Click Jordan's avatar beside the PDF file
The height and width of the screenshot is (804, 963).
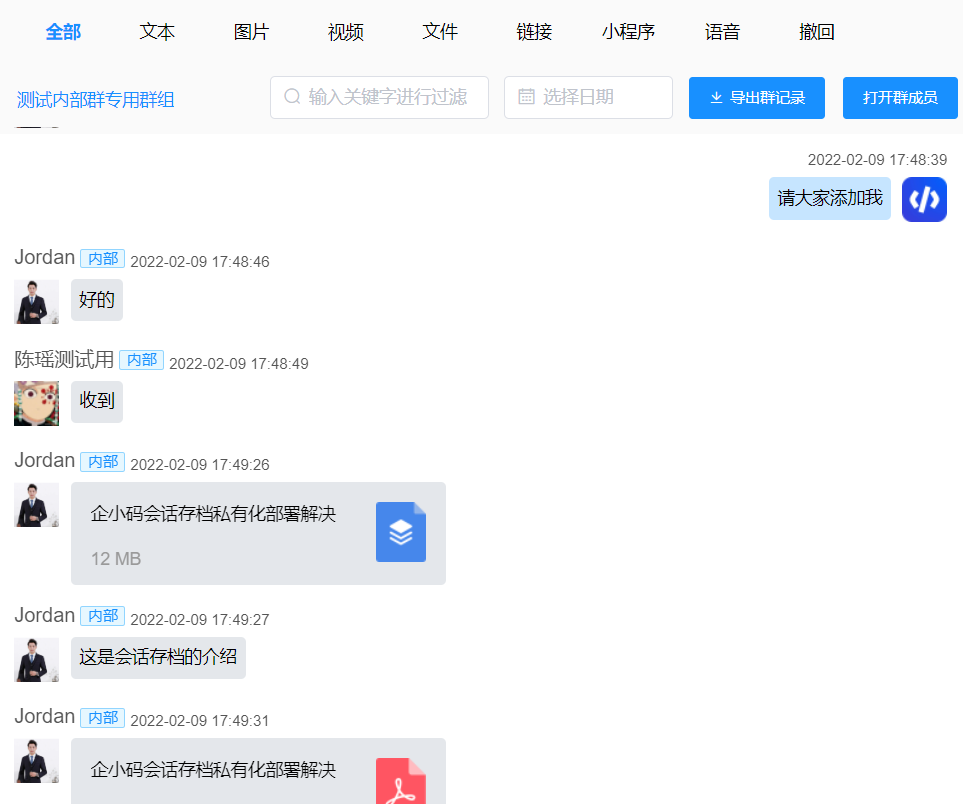(36, 761)
